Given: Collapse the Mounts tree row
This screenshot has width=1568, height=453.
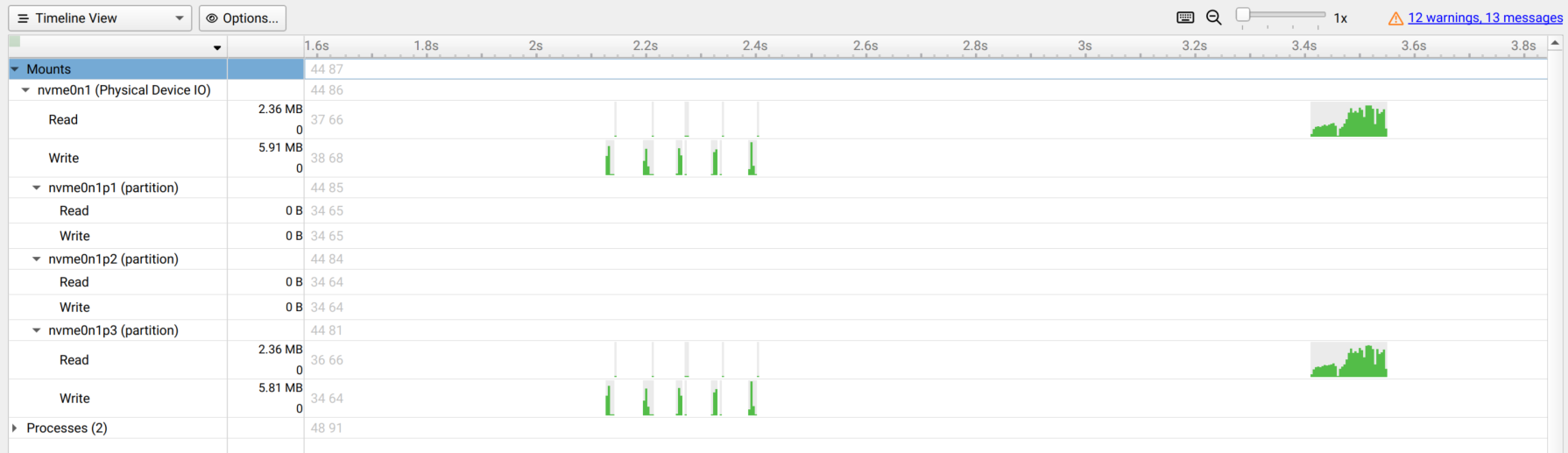Looking at the screenshot, I should point(15,69).
